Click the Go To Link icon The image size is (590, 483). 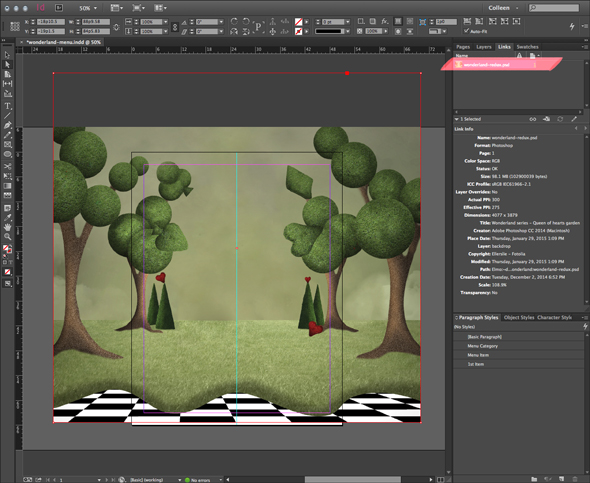click(x=546, y=119)
